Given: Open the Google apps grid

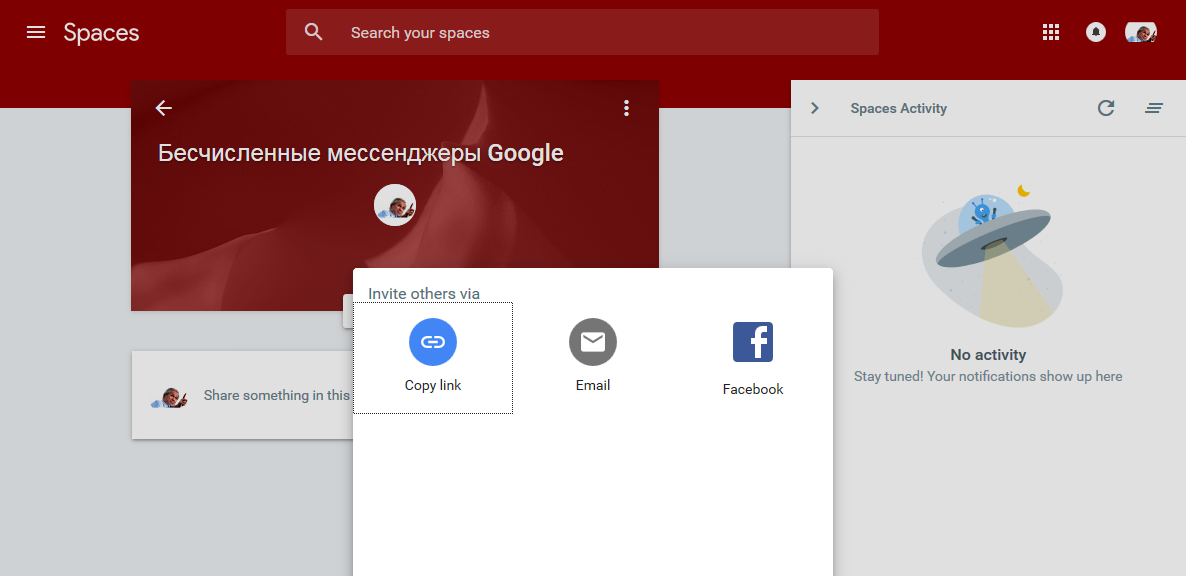Looking at the screenshot, I should click(1050, 31).
